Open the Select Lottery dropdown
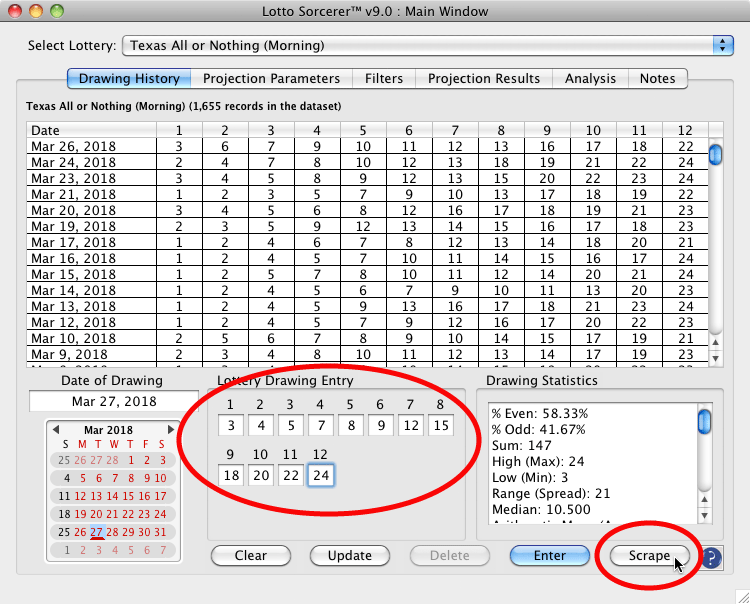Image resolution: width=750 pixels, height=604 pixels. [x=428, y=45]
